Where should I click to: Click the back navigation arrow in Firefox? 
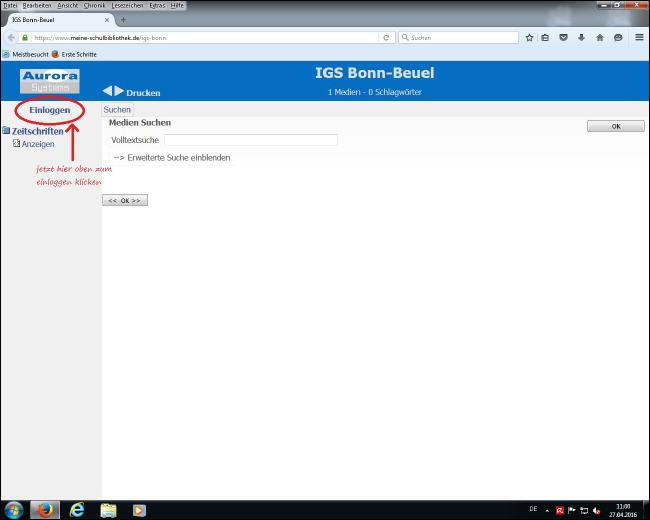pos(11,37)
